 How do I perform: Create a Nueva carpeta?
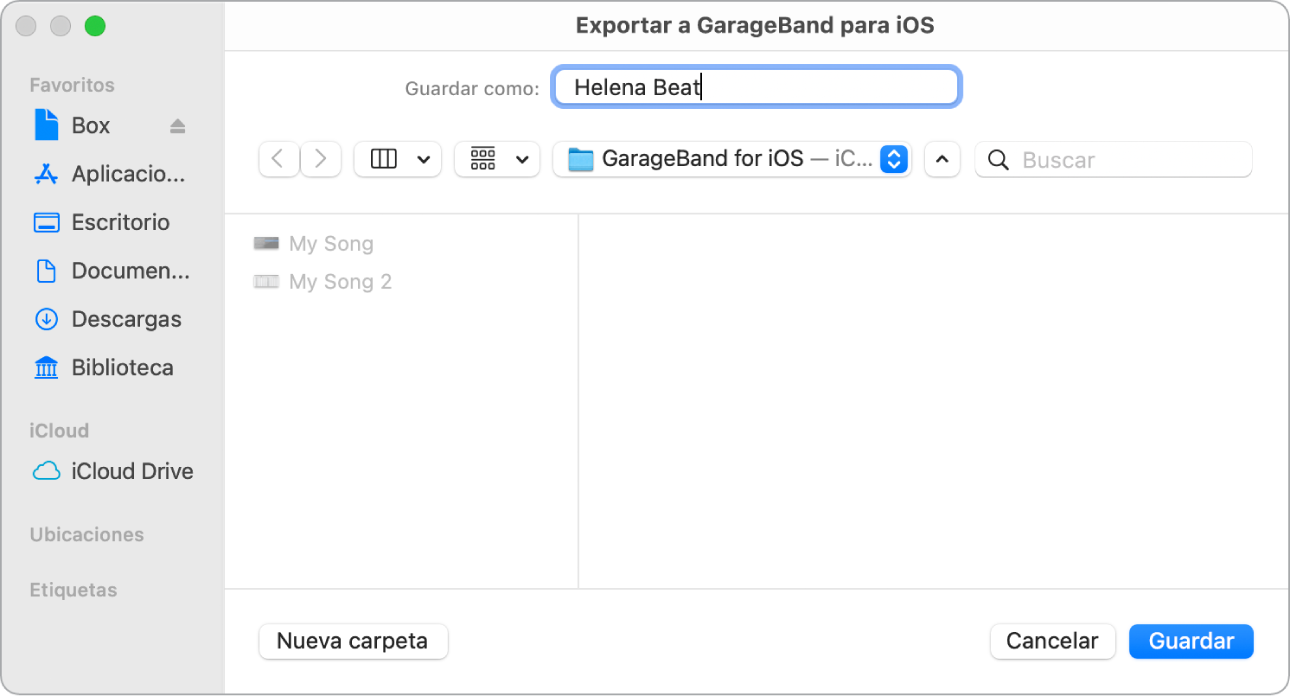tap(353, 641)
